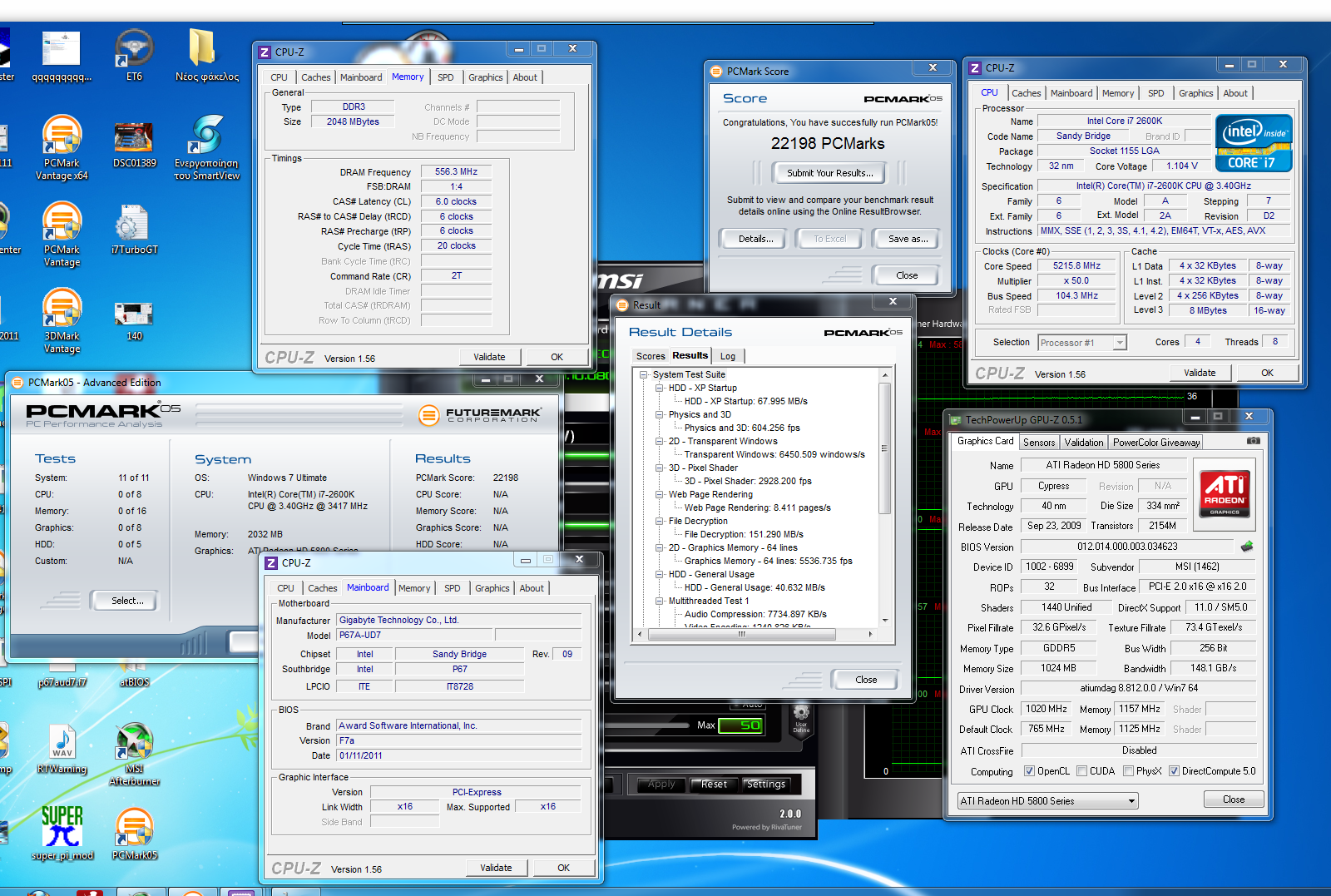Viewport: 1331px width, 896px height.
Task: Toggle the DirectCompute 5.0 checkbox
Action: (1174, 771)
